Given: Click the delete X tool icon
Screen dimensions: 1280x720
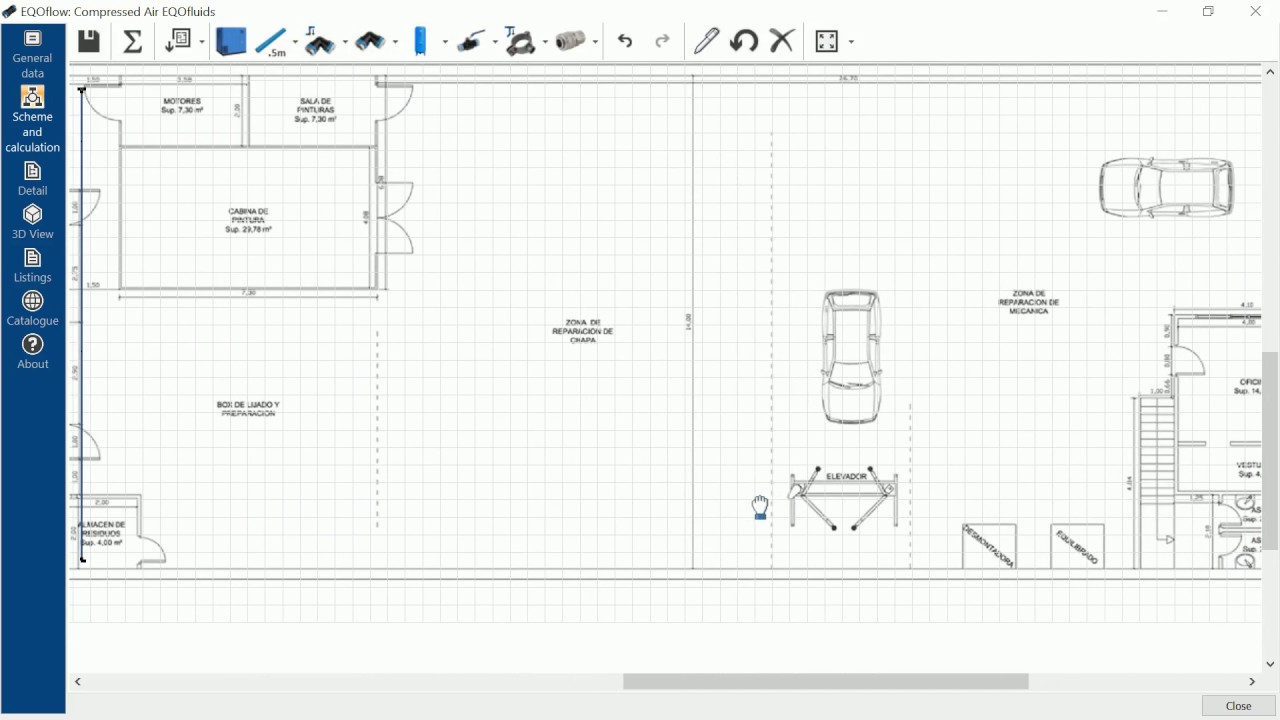Looking at the screenshot, I should pyautogui.click(x=781, y=41).
